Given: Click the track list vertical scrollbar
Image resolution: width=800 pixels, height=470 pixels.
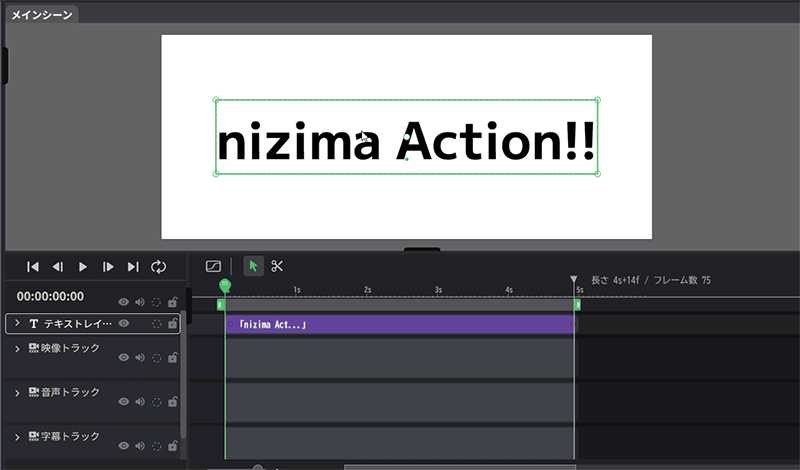Looking at the screenshot, I should tap(184, 374).
